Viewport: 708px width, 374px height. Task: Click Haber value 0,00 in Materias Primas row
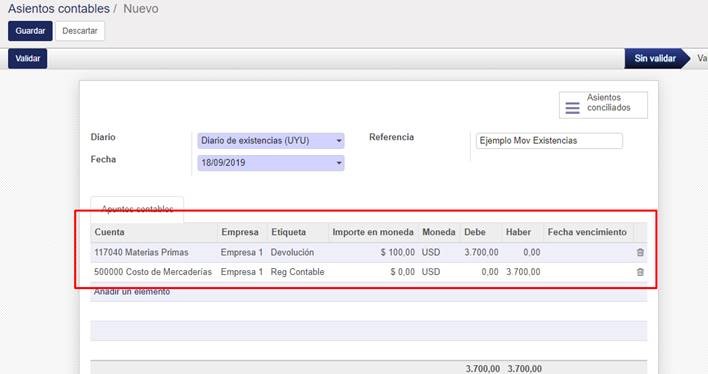point(531,252)
